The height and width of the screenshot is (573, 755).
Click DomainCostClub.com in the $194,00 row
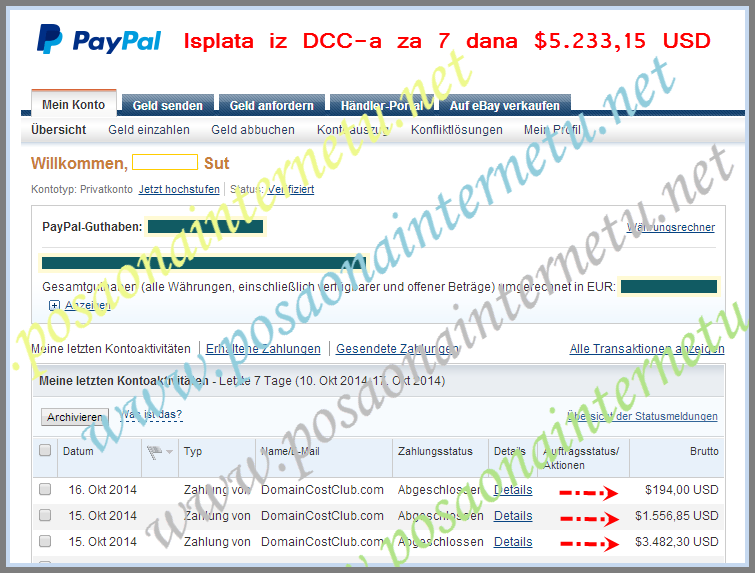click(x=322, y=490)
